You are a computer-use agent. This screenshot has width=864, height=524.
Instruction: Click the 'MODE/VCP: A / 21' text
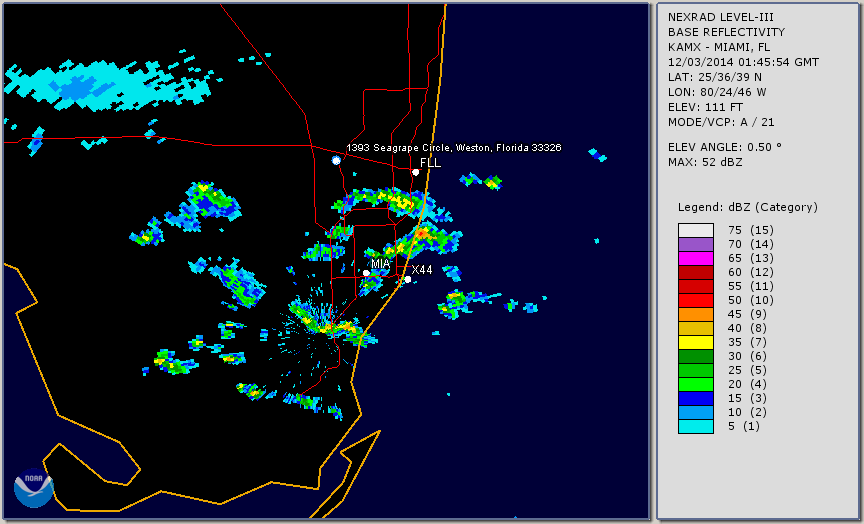click(721, 122)
